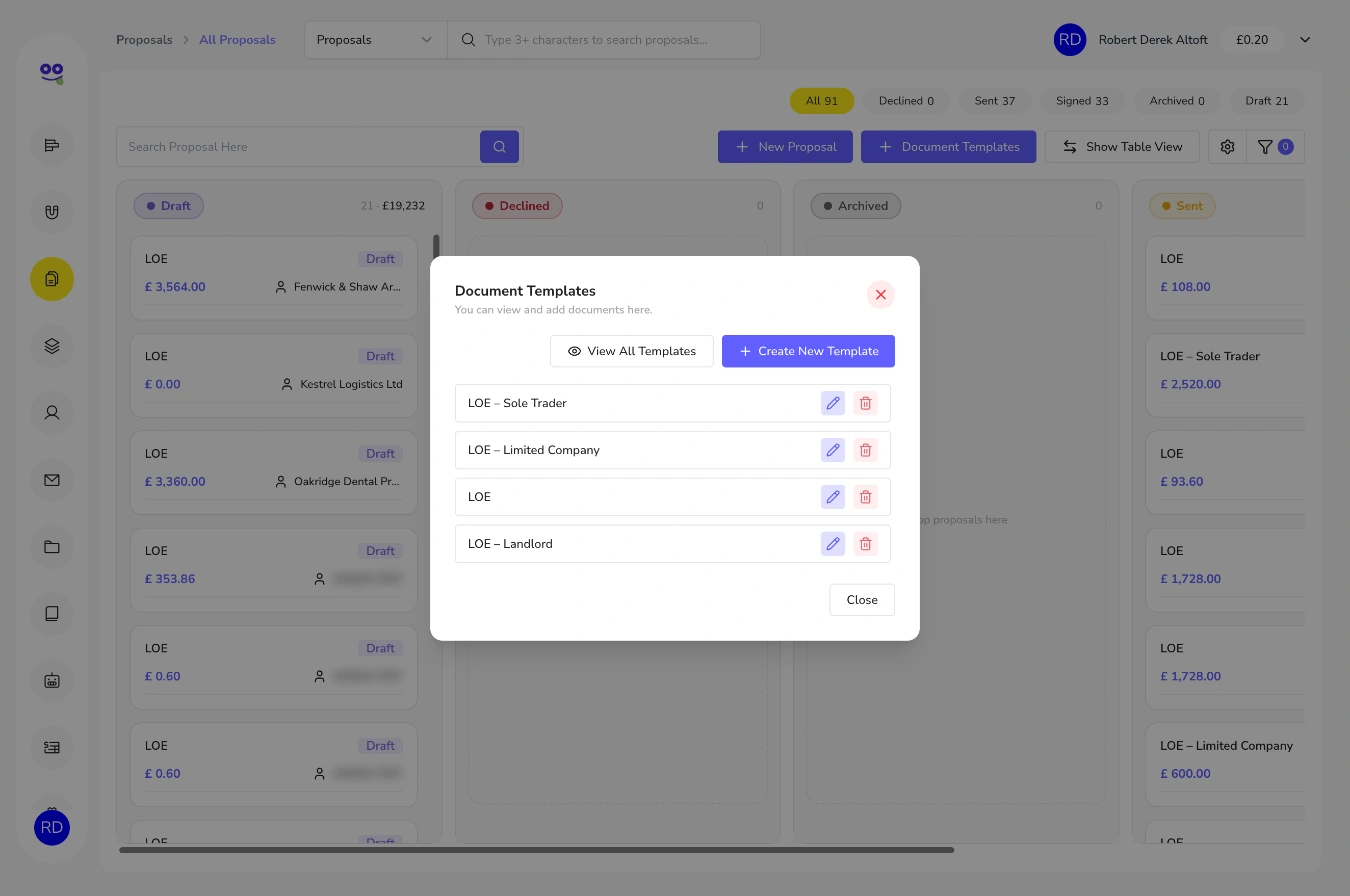
Task: Expand the account menu chevron beside £0.20
Action: (x=1305, y=40)
